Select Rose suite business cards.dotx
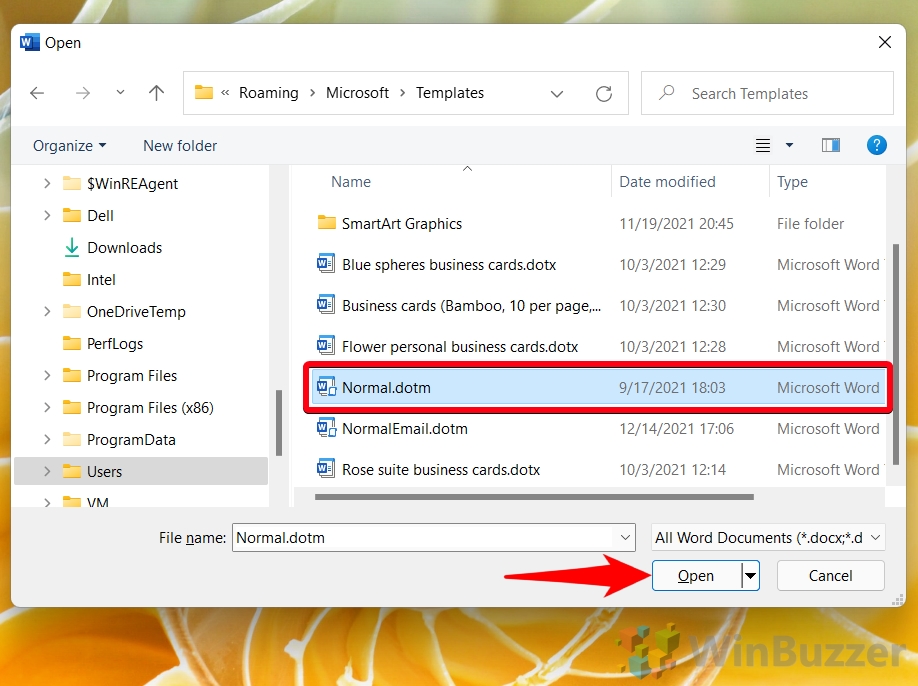The width and height of the screenshot is (918, 686). click(x=441, y=469)
